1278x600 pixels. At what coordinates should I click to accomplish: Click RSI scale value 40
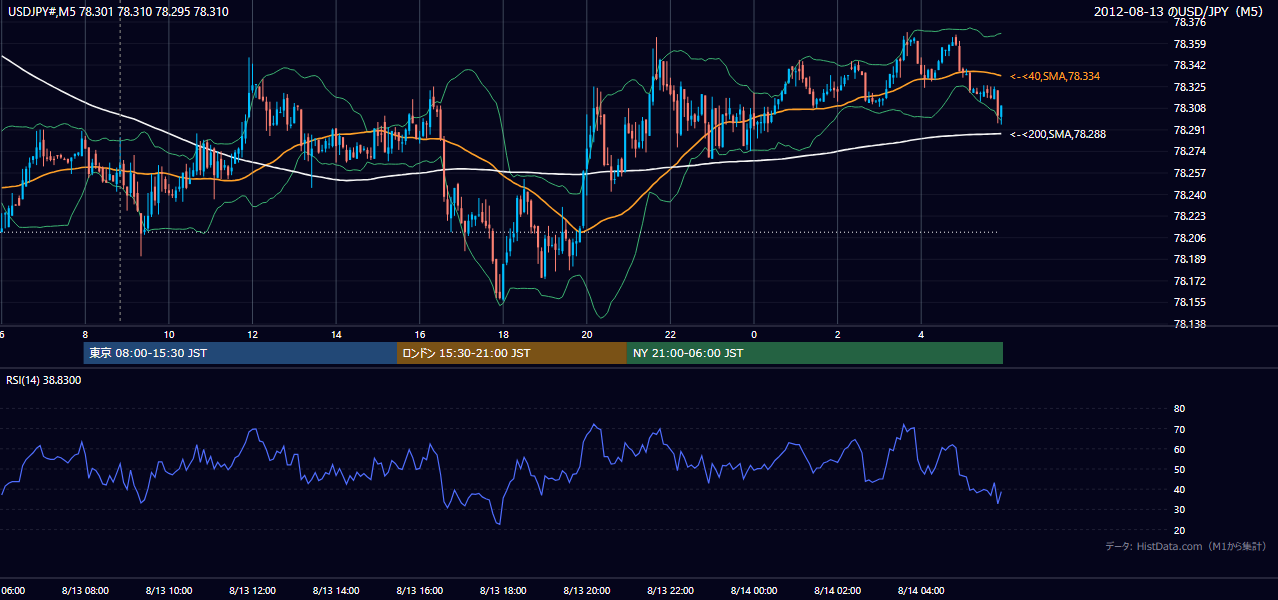[x=1179, y=489]
